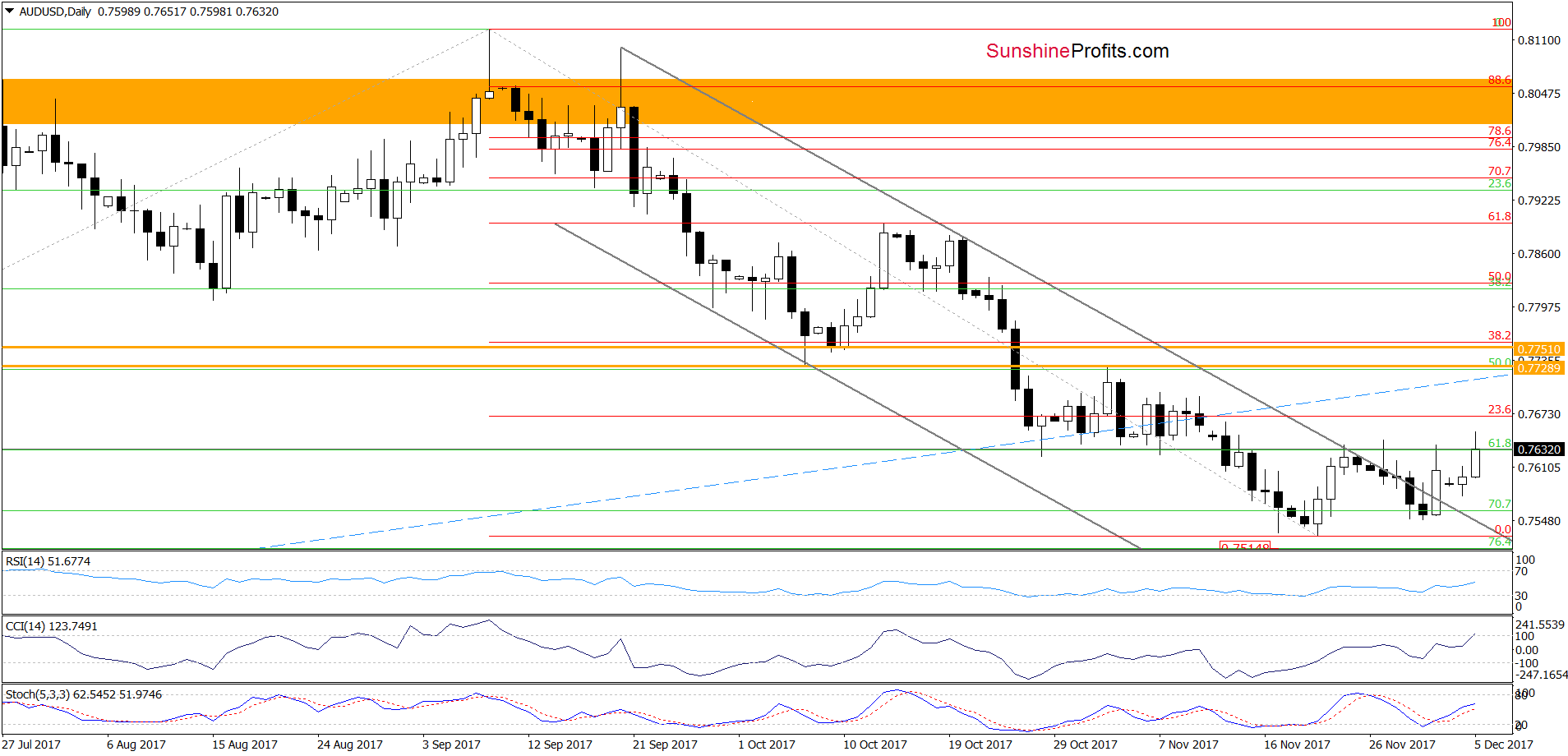Screen dimensions: 1568x756
Task: Select the orange resistance zone rectangle
Action: click(x=756, y=101)
